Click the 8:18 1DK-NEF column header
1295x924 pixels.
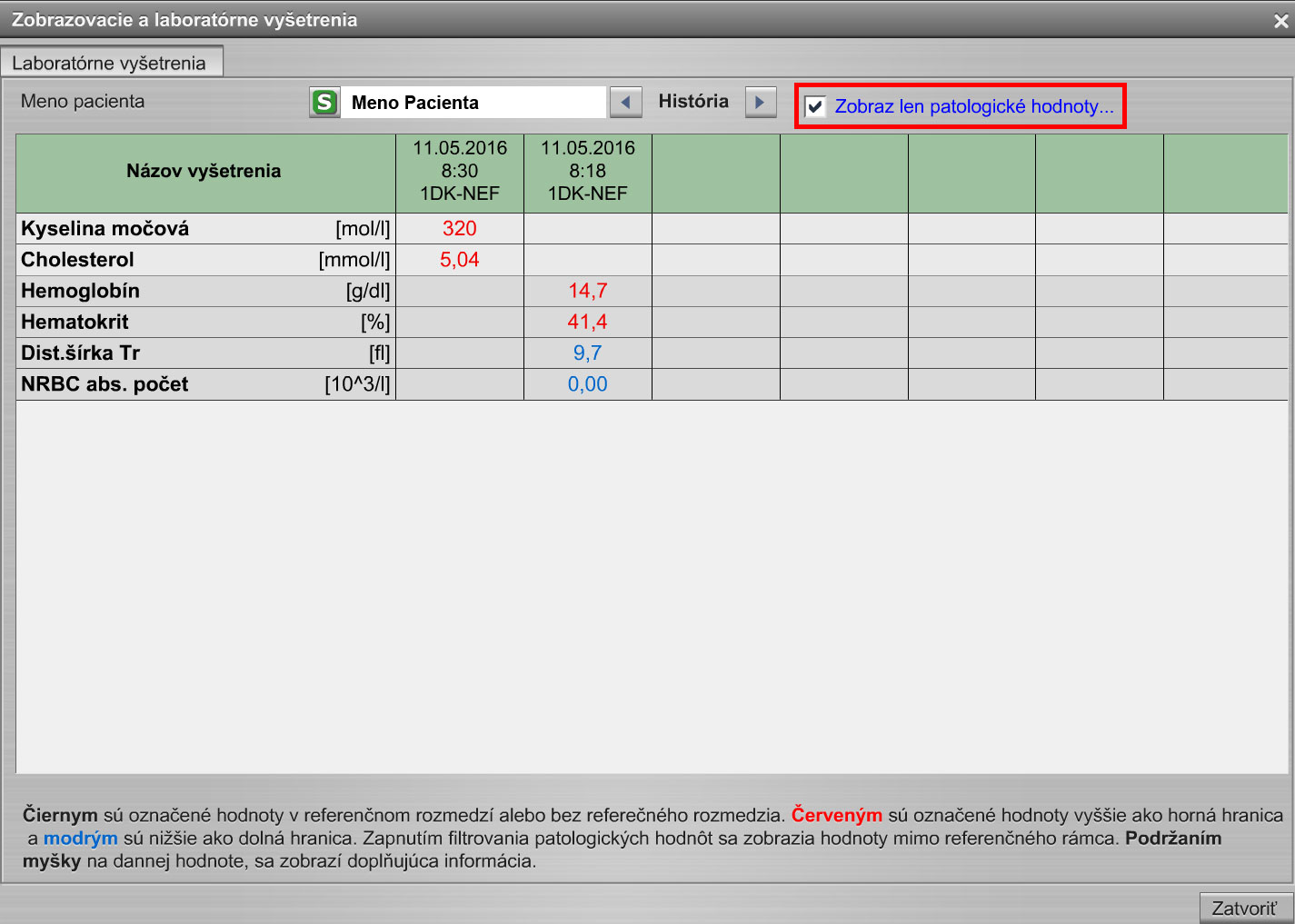pyautogui.click(x=588, y=171)
